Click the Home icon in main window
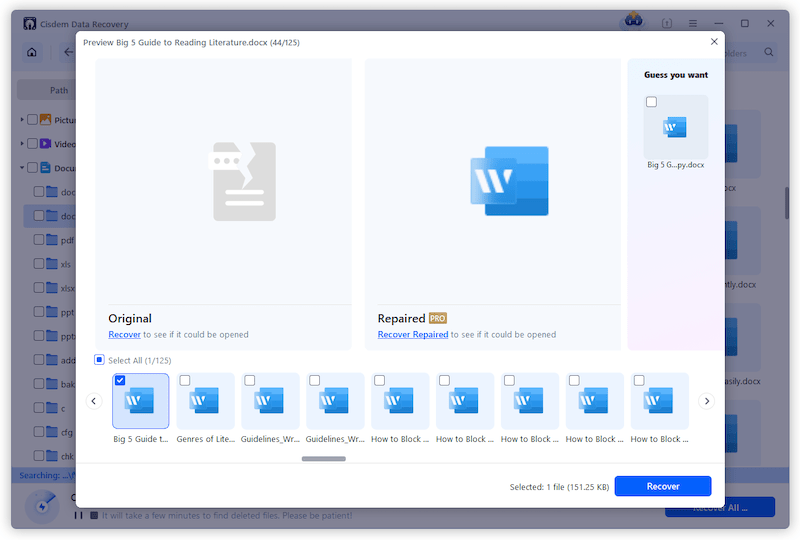 [x=32, y=52]
